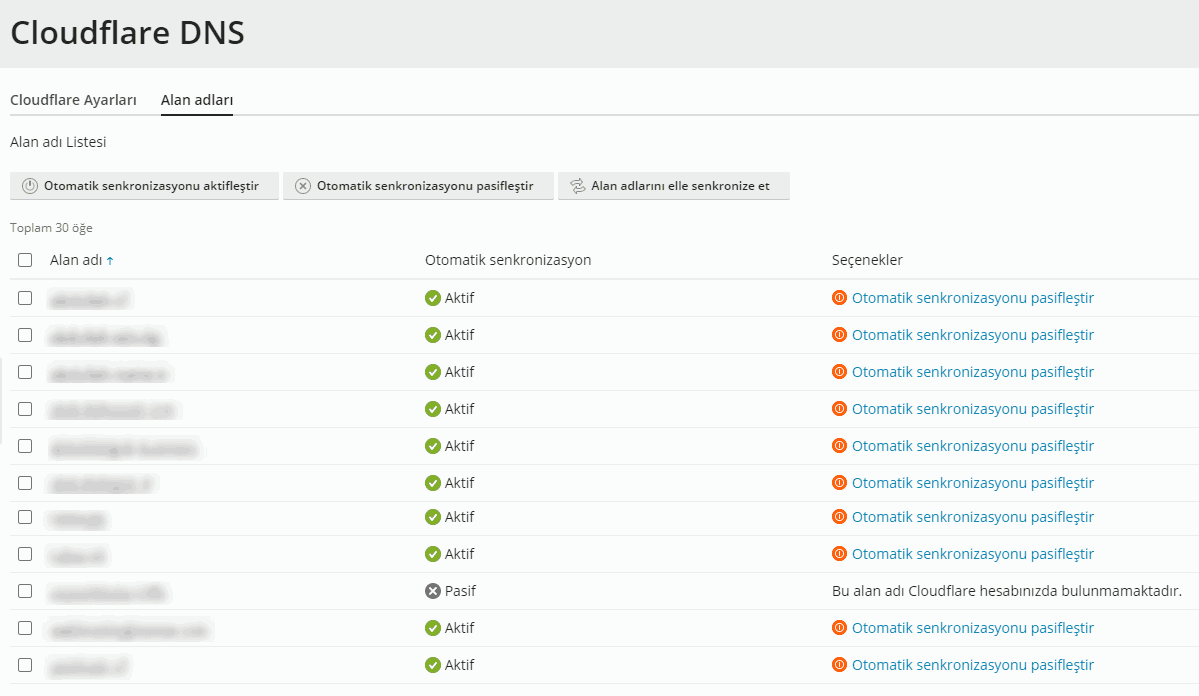Click the X icon on the top deactivate synchronization button
This screenshot has height=696, width=1199.
303,186
